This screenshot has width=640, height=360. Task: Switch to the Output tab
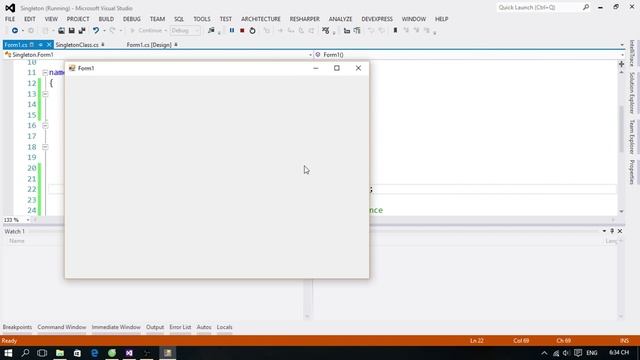(155, 327)
